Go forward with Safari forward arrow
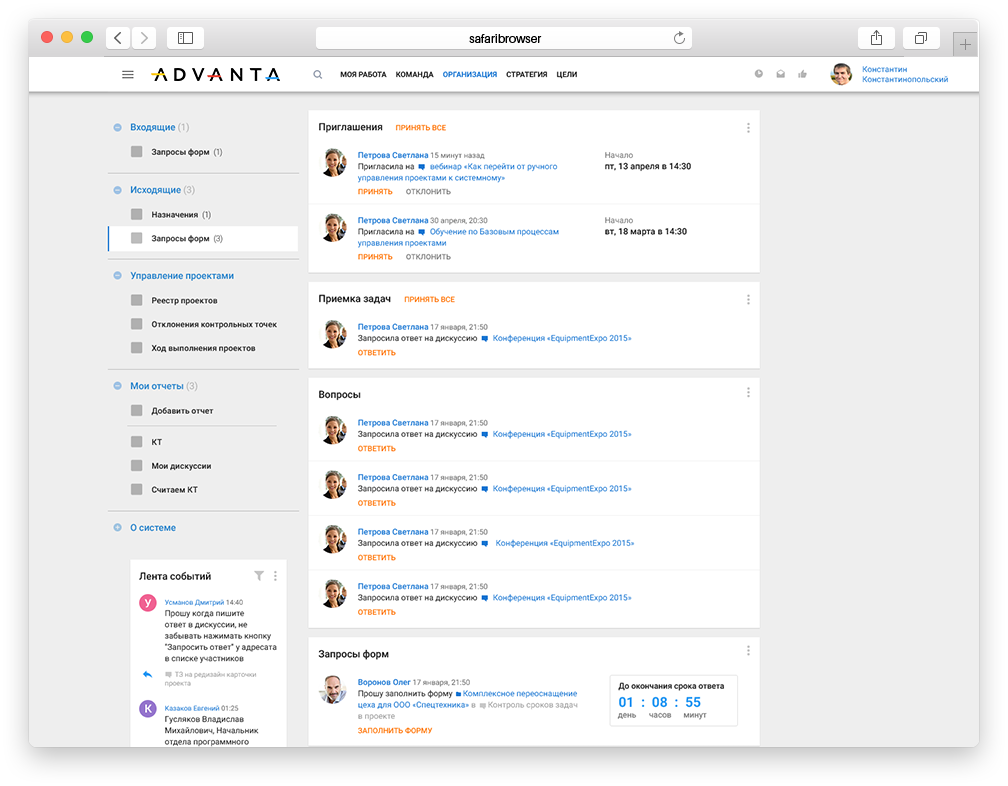 (144, 38)
